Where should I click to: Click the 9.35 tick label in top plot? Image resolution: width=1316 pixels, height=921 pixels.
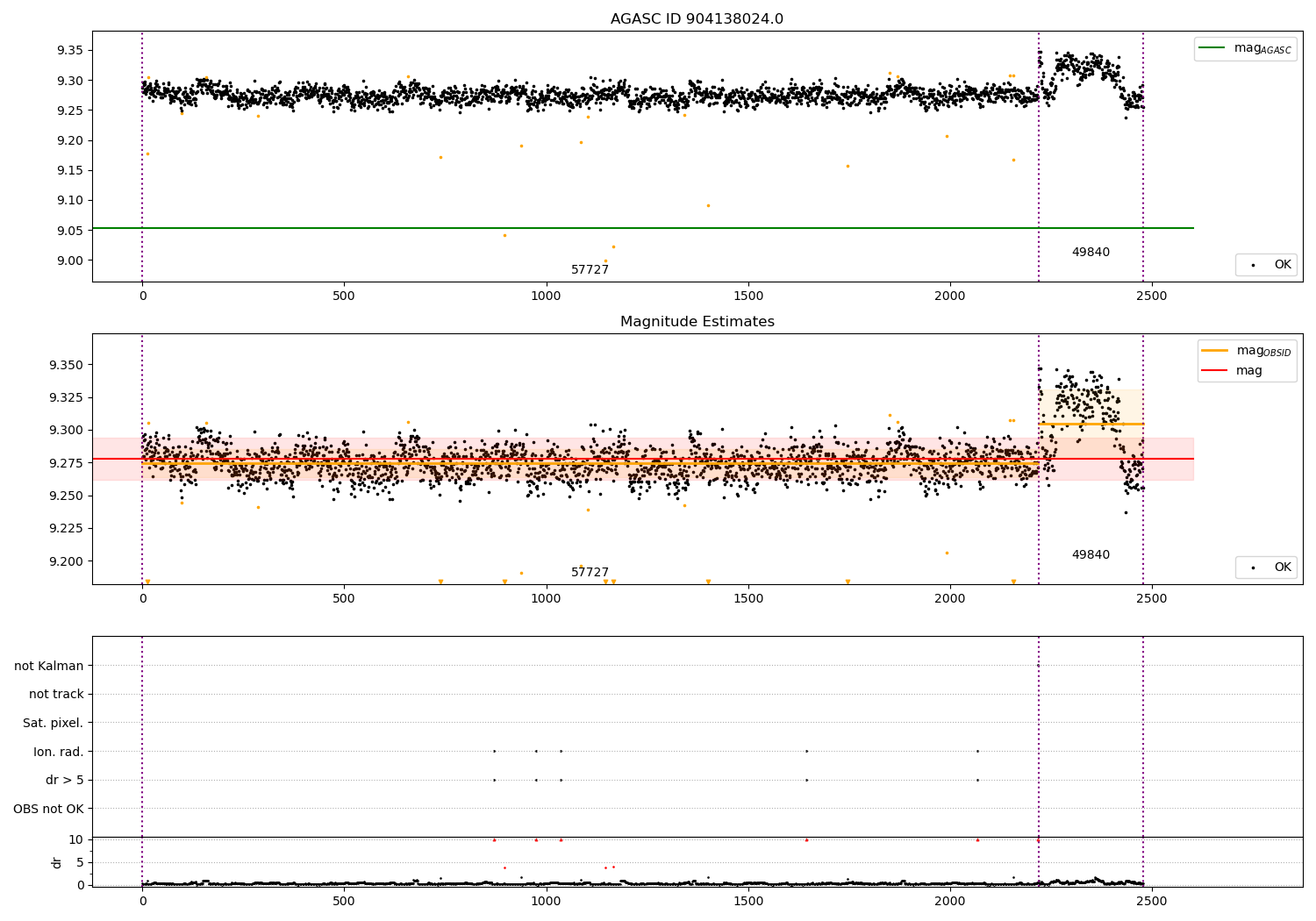pos(68,50)
